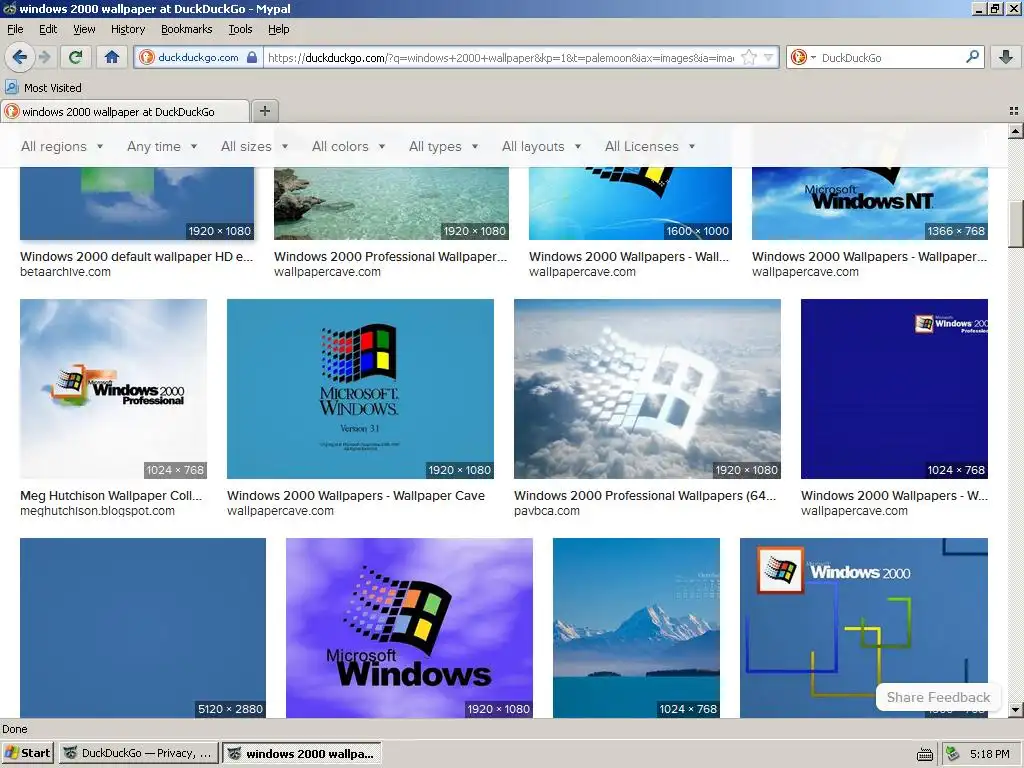Visit betaarchive.com source link
The height and width of the screenshot is (768, 1024).
pyautogui.click(x=65, y=272)
